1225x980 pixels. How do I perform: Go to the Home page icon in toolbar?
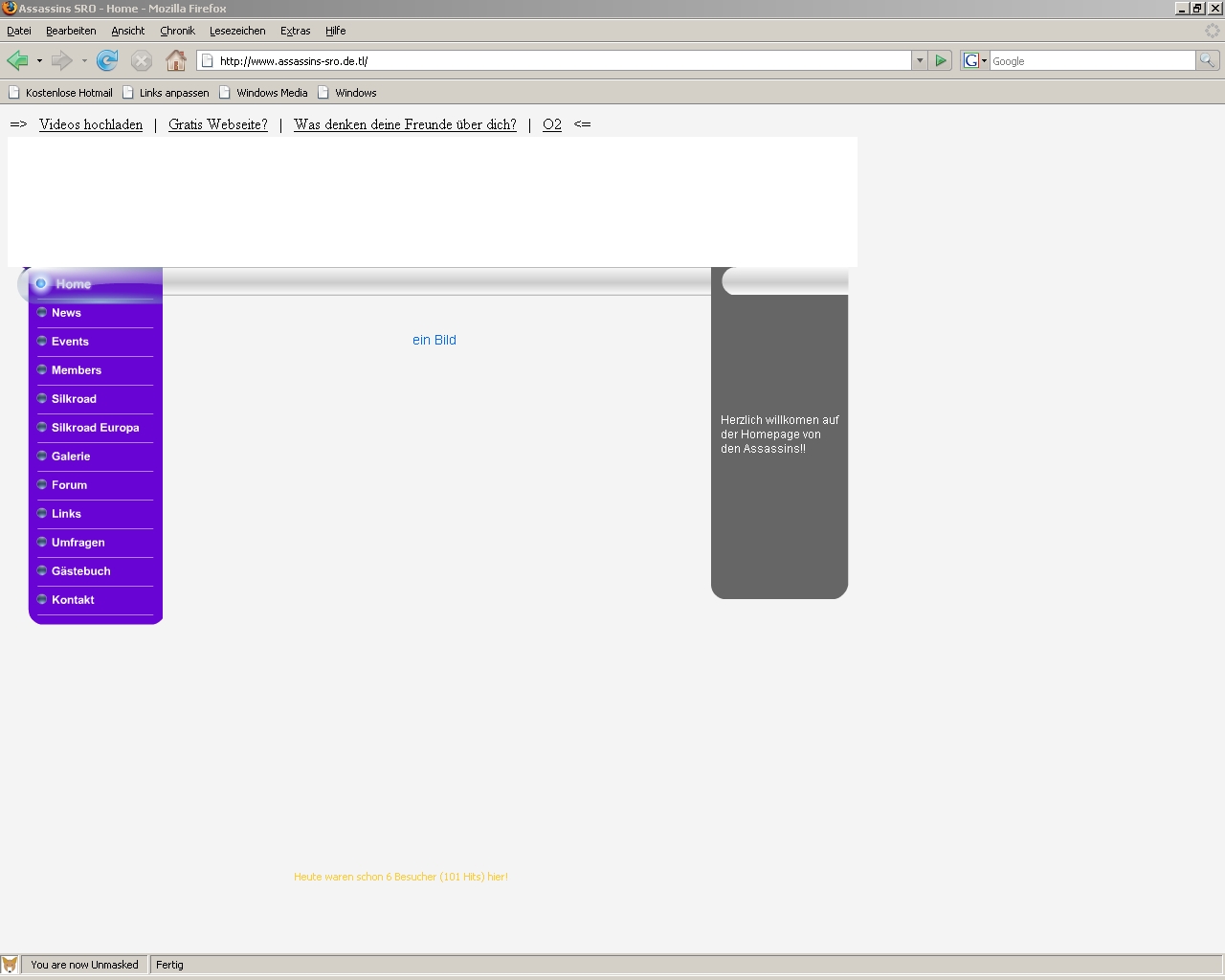click(x=176, y=60)
